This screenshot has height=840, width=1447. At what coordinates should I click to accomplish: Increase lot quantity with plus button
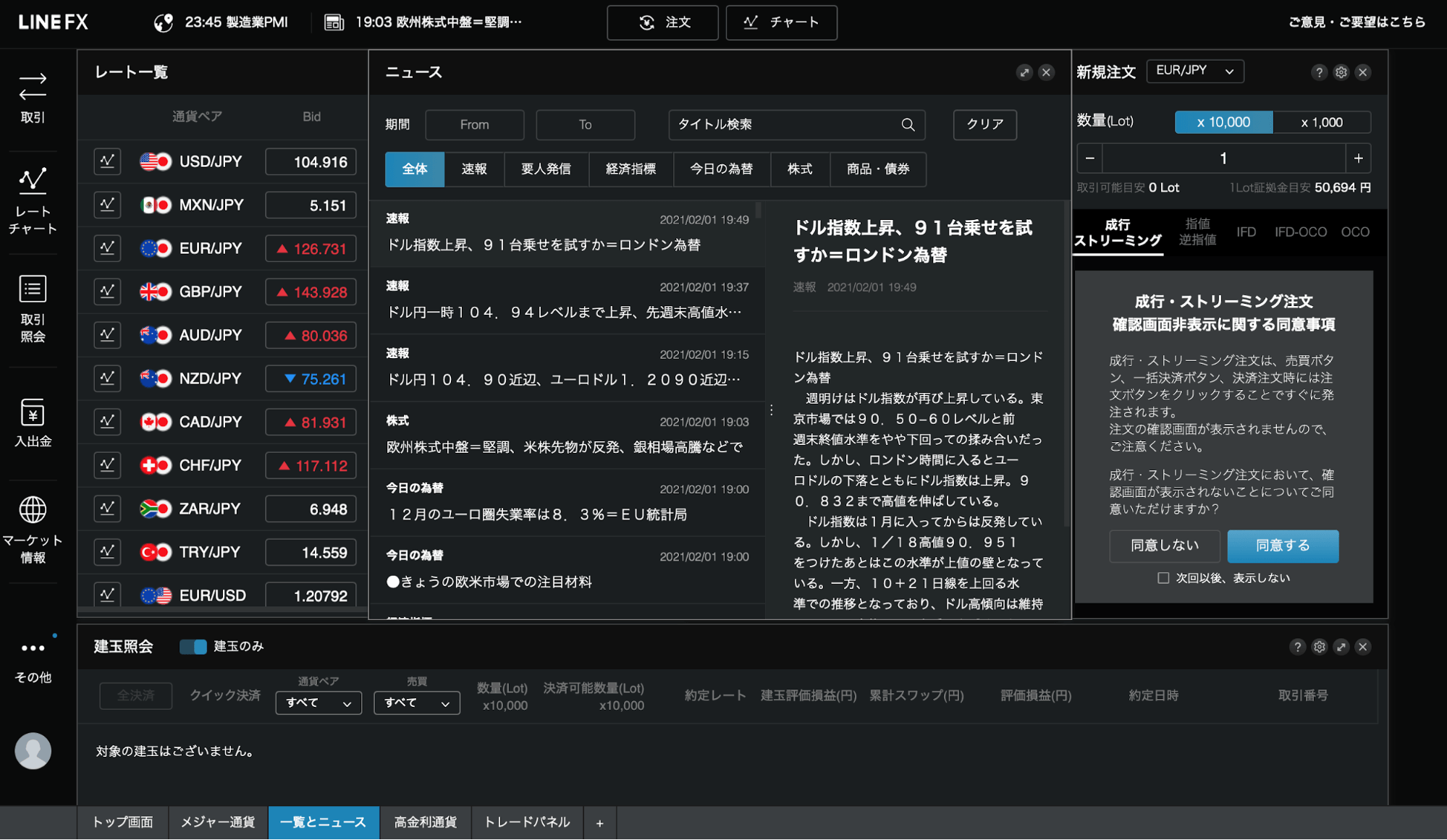click(1359, 158)
